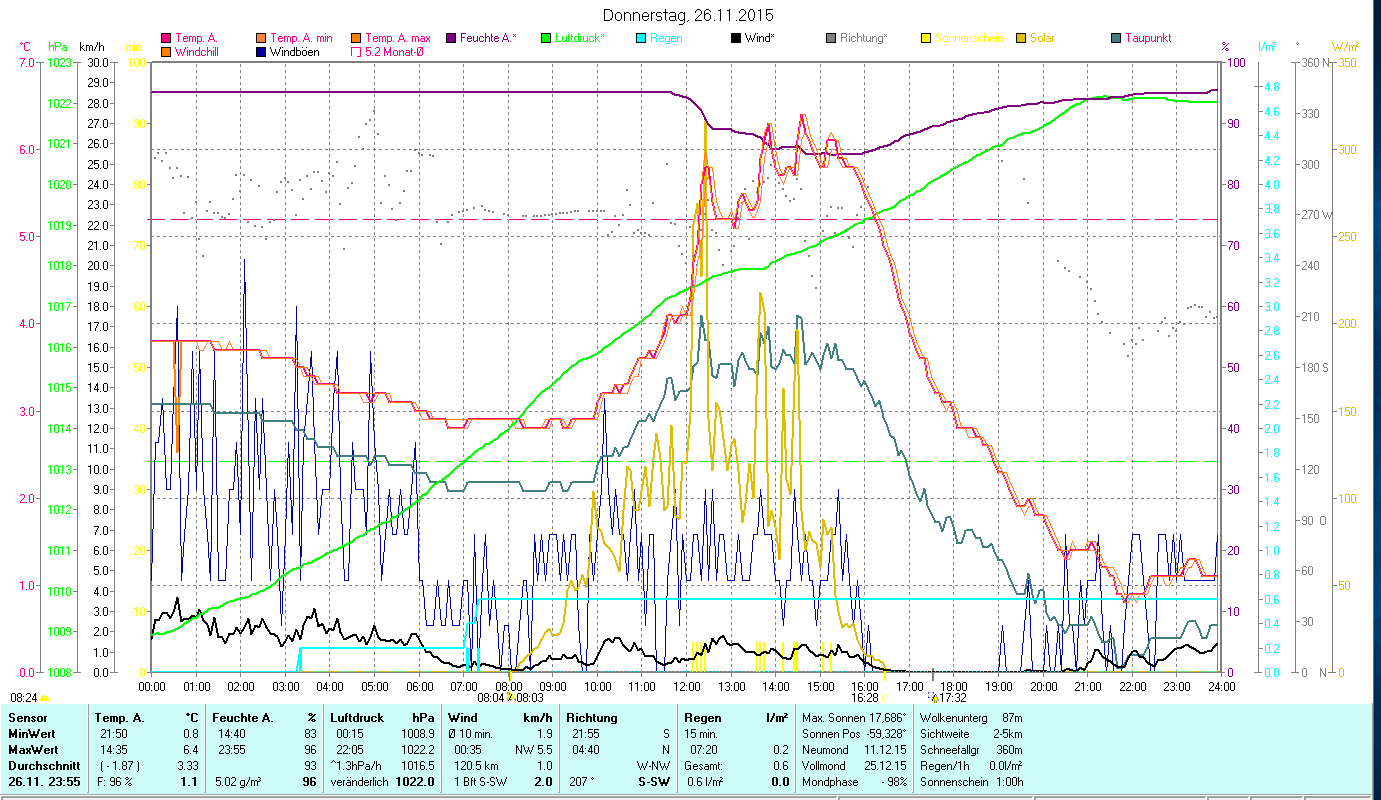Click the teal Taupunkt legend square
The height and width of the screenshot is (800, 1381).
coord(1116,39)
